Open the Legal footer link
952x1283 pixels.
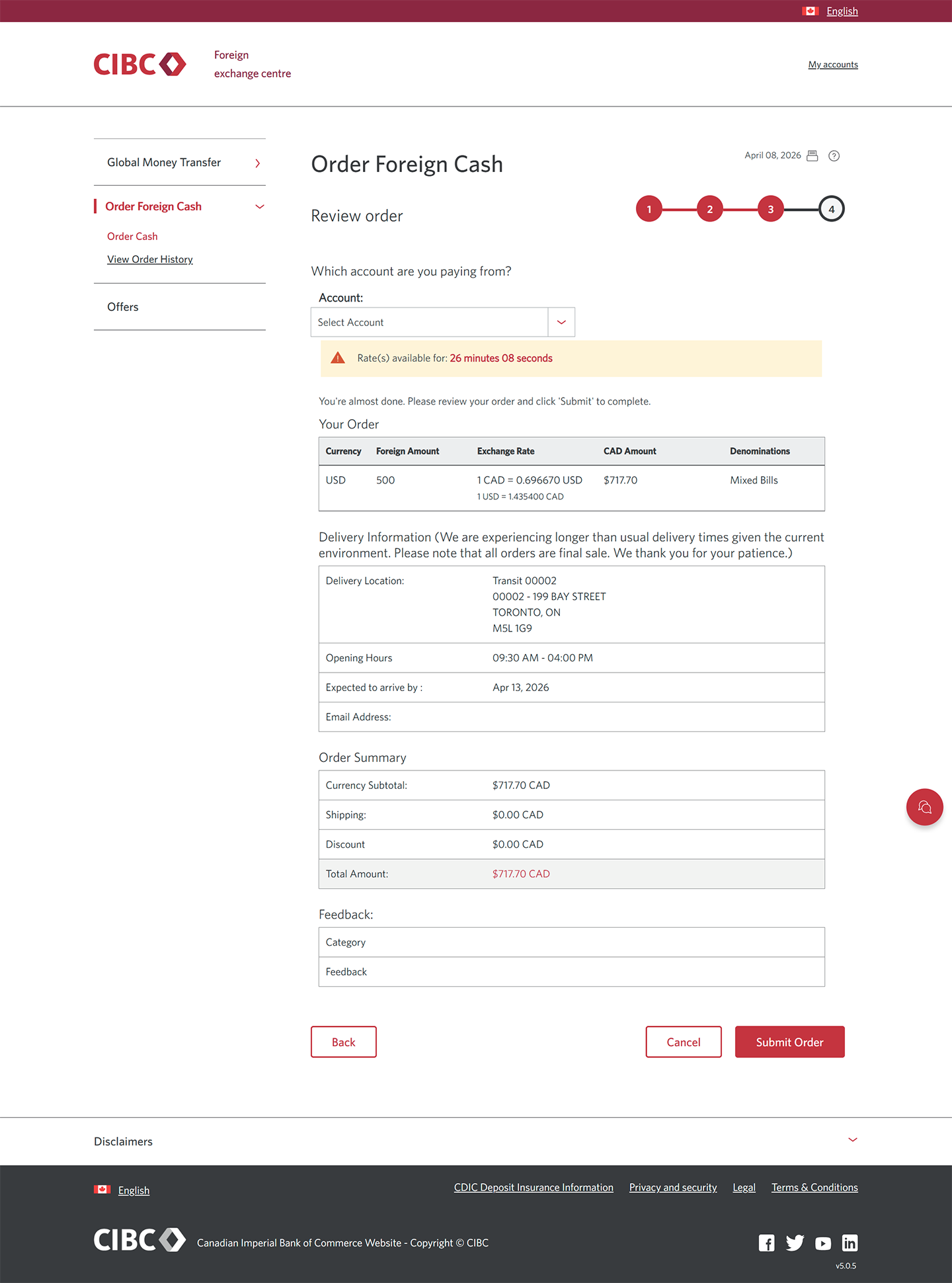[744, 1187]
